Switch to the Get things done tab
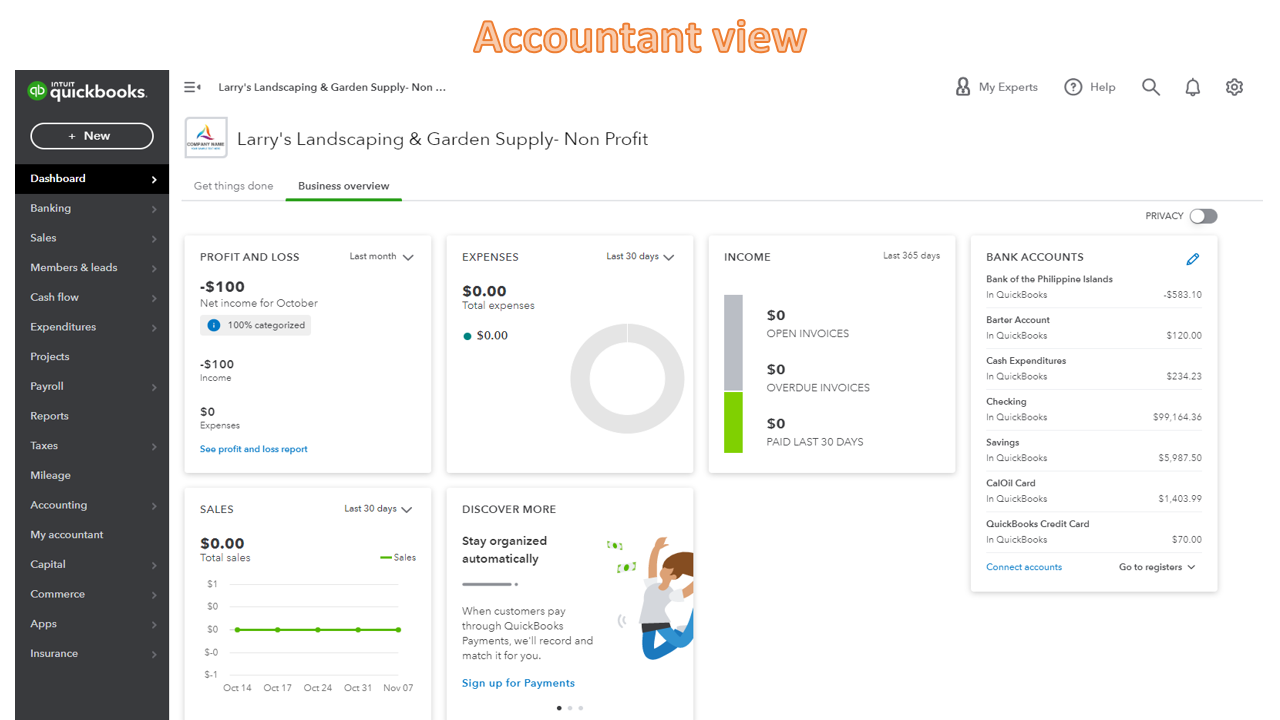The image size is (1280, 720). (233, 186)
